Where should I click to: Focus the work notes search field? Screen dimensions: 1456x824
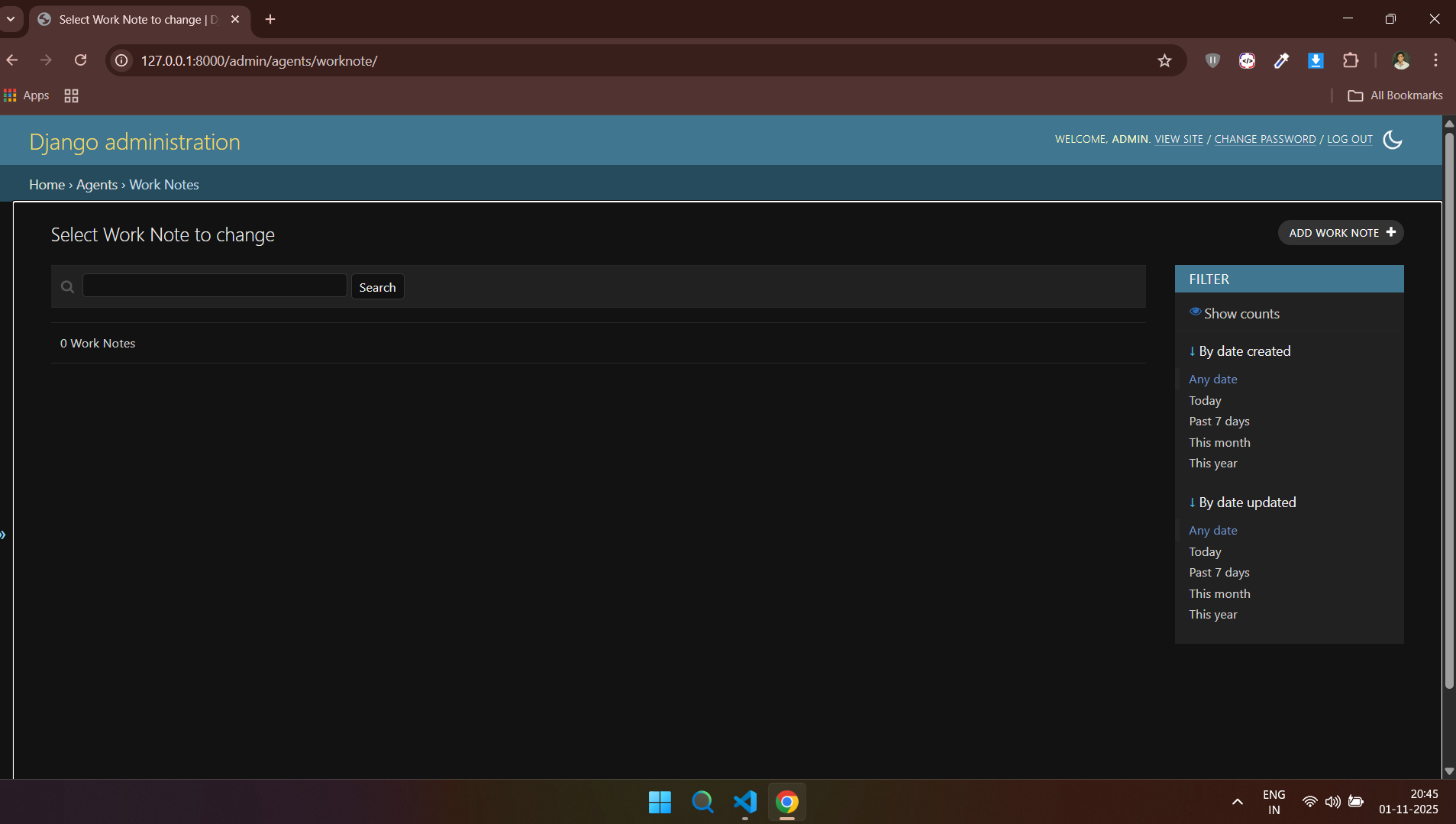pos(215,286)
